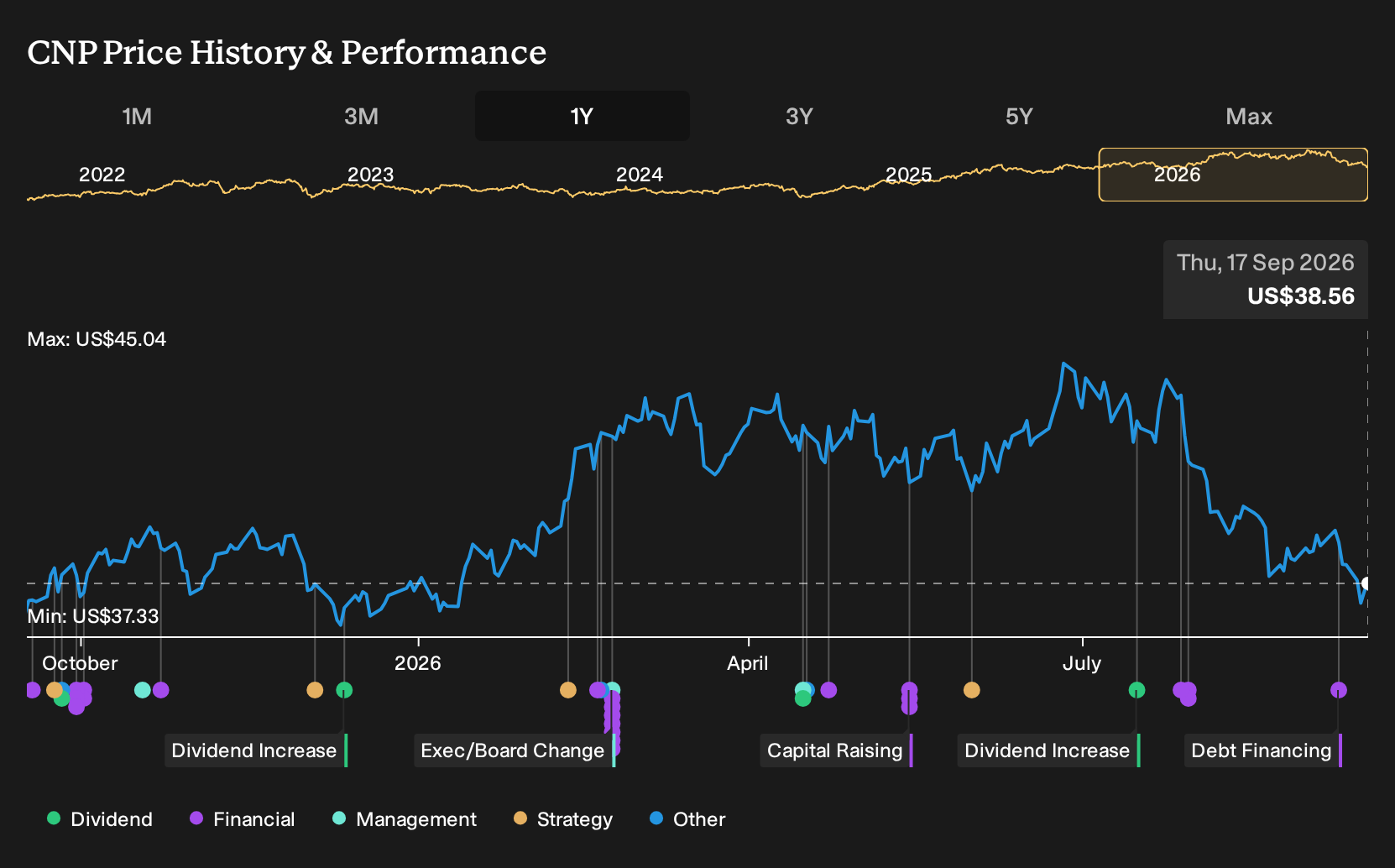The height and width of the screenshot is (868, 1395).
Task: Show the Max price history range
Action: click(1249, 116)
